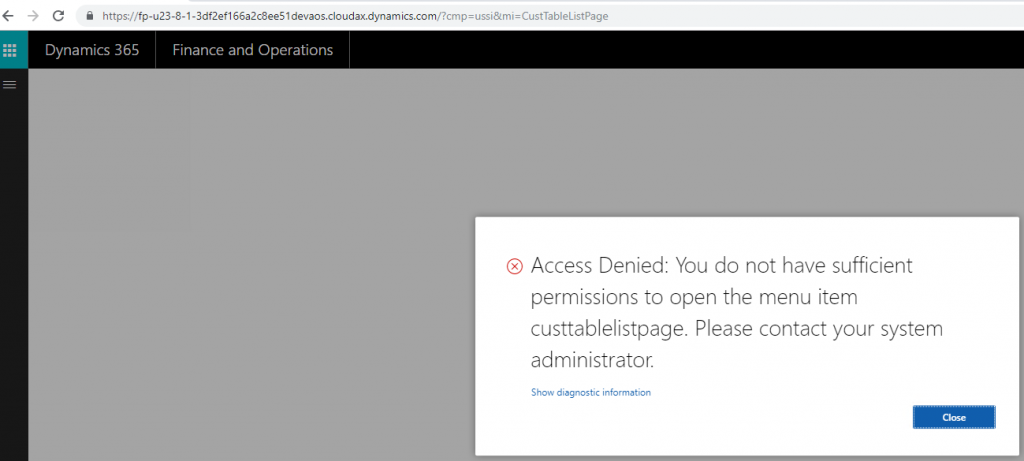The height and width of the screenshot is (461, 1024).
Task: Click the empty black header bar area
Action: click(686, 50)
